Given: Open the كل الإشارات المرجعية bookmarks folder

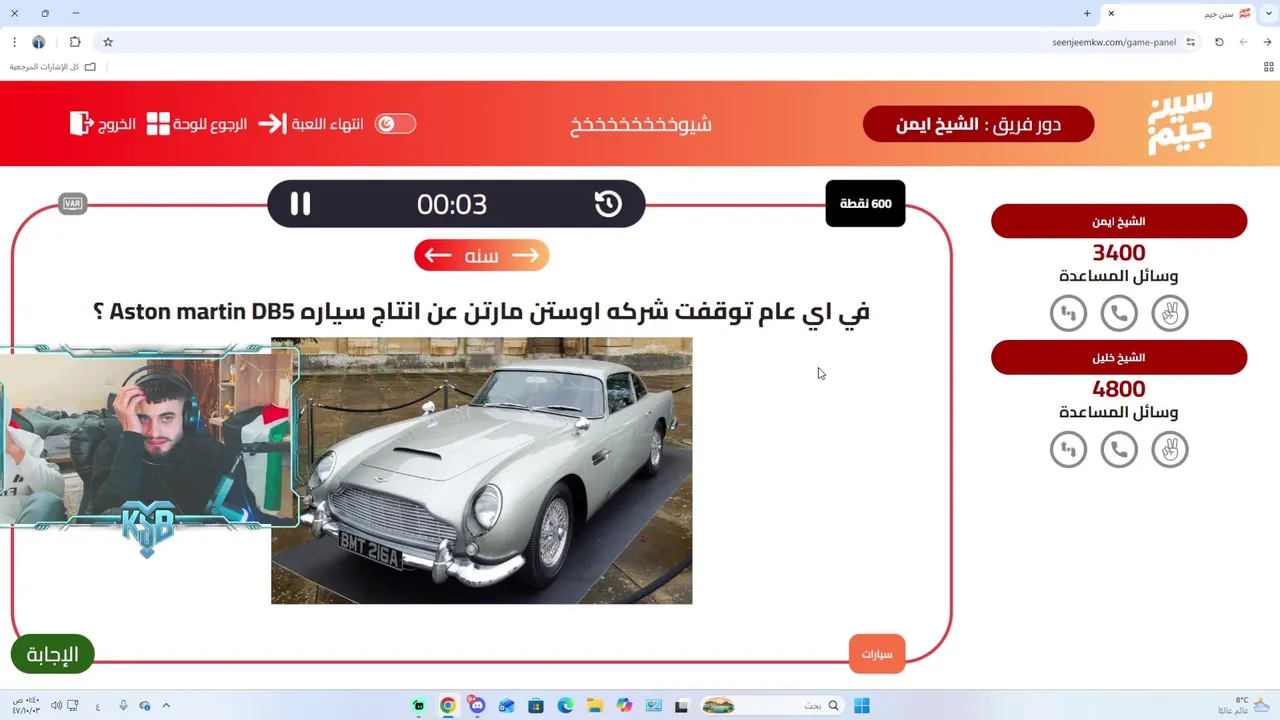Looking at the screenshot, I should pyautogui.click(x=53, y=67).
